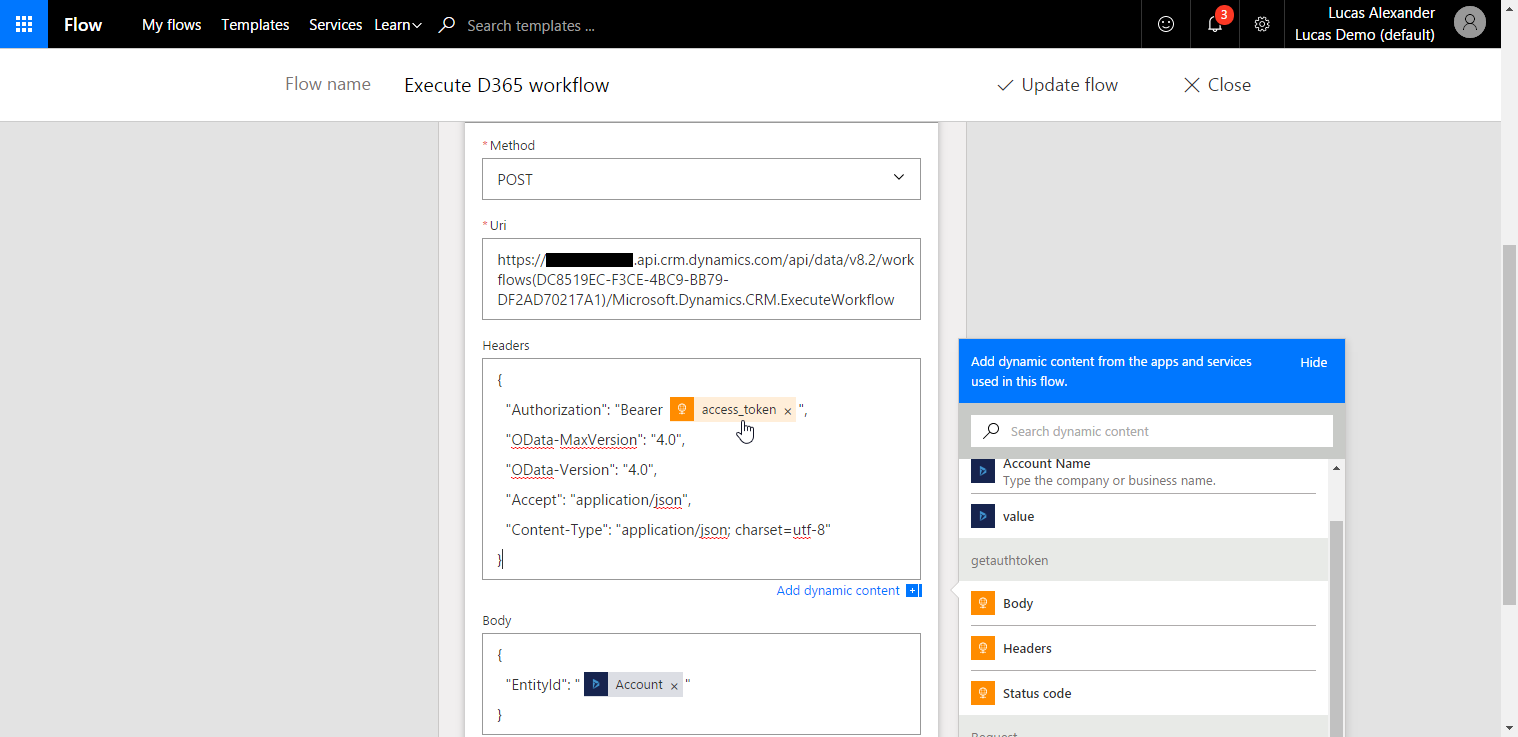
Task: Click Update flow to save
Action: point(1057,85)
